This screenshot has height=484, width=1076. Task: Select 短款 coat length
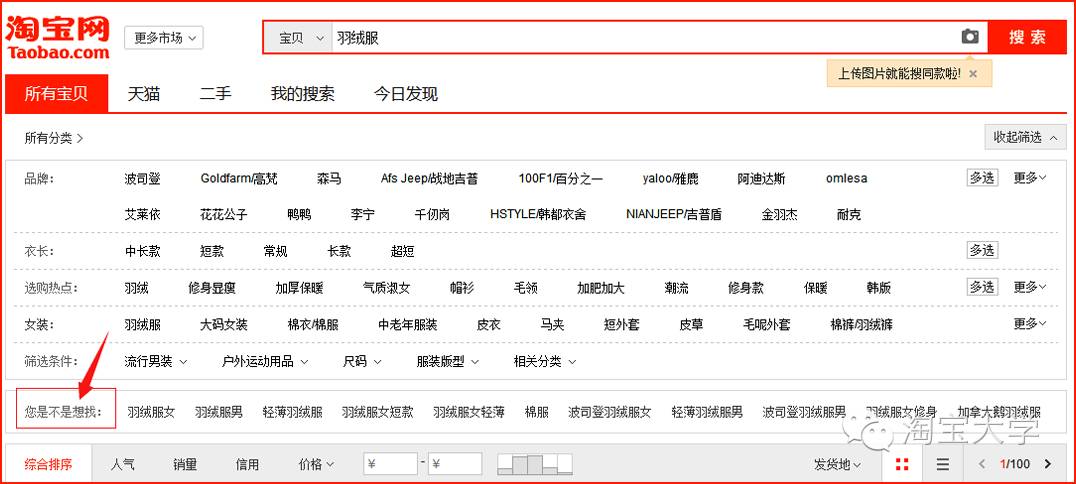point(212,251)
